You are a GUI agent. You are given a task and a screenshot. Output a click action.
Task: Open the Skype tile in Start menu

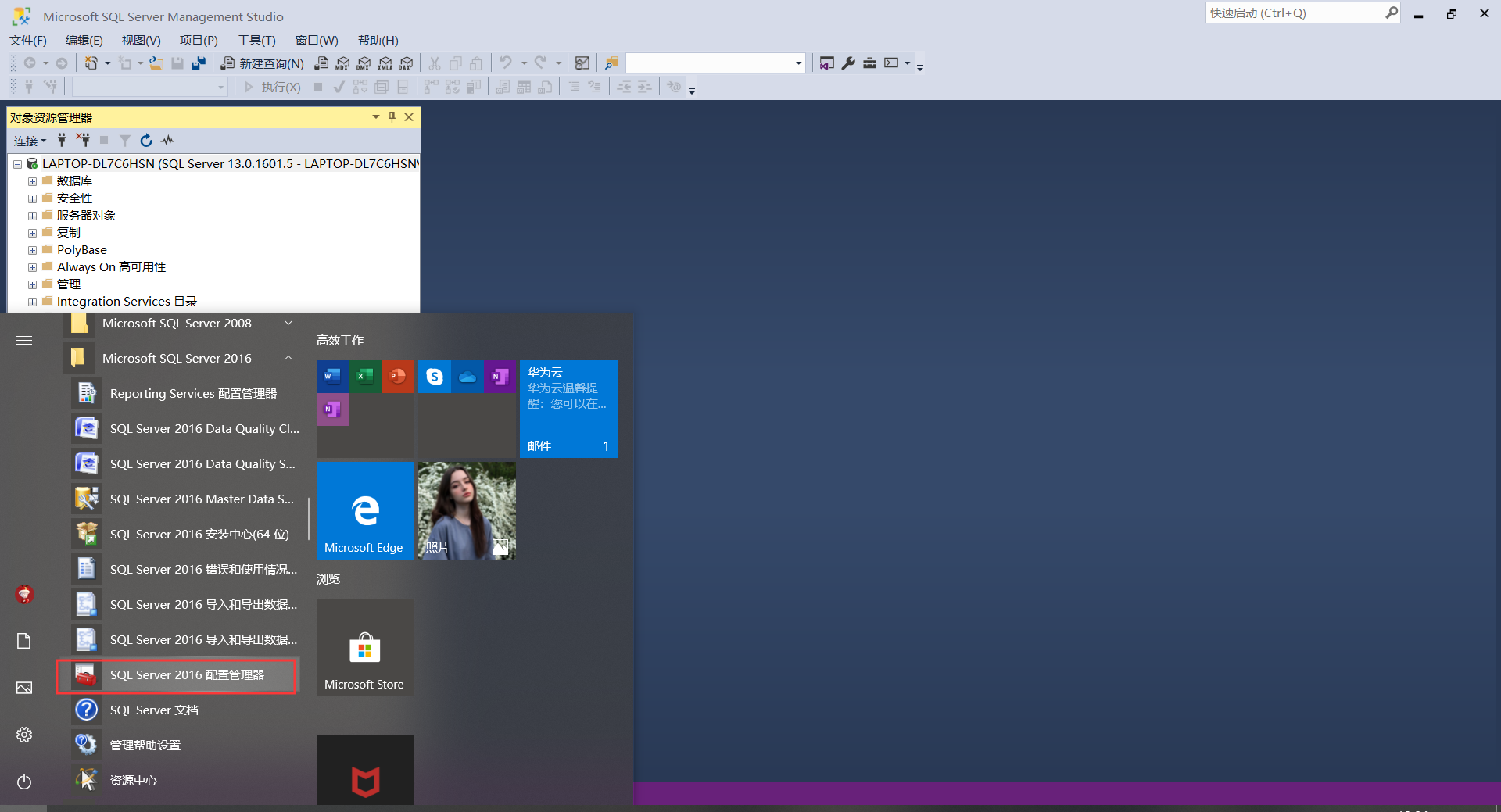434,377
